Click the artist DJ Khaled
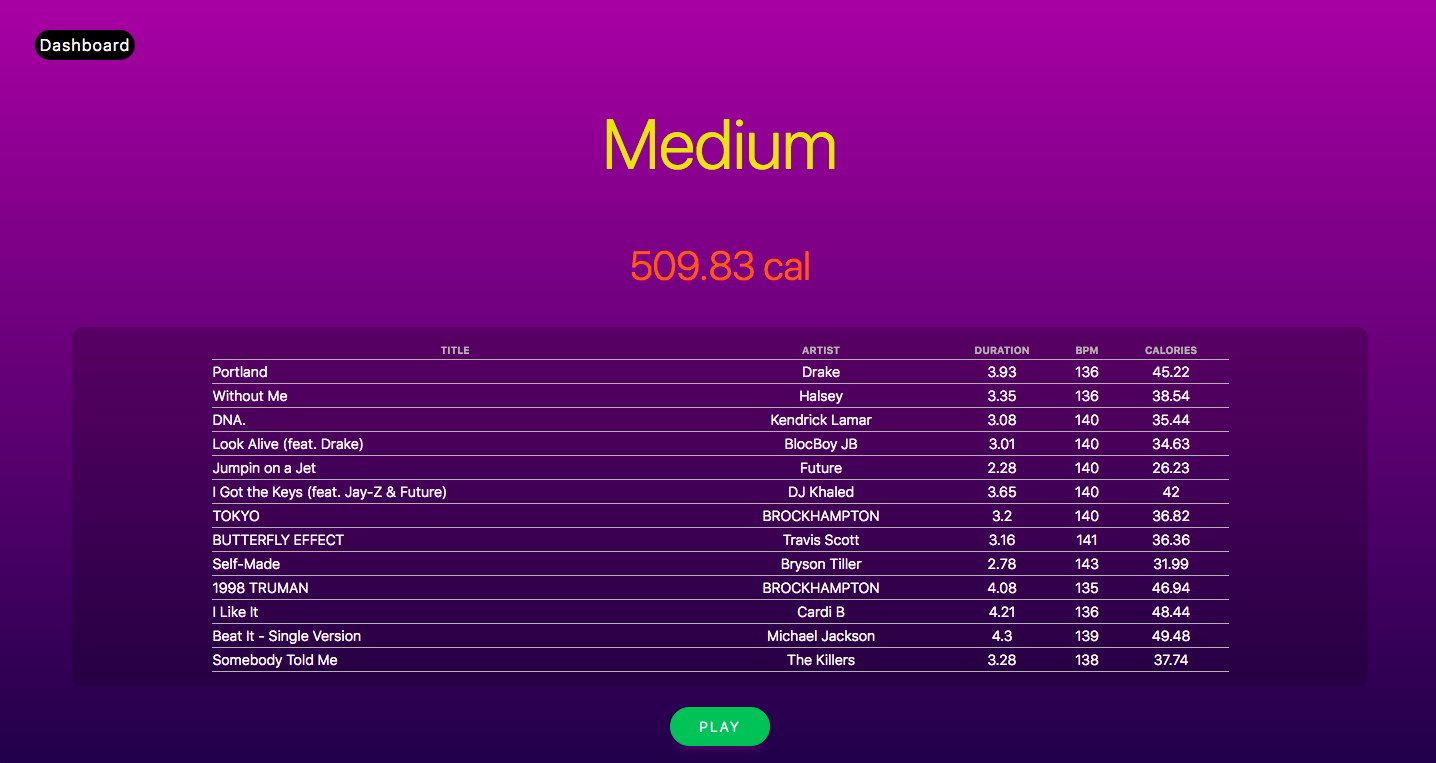Screen dimensions: 1436x763 [821, 492]
